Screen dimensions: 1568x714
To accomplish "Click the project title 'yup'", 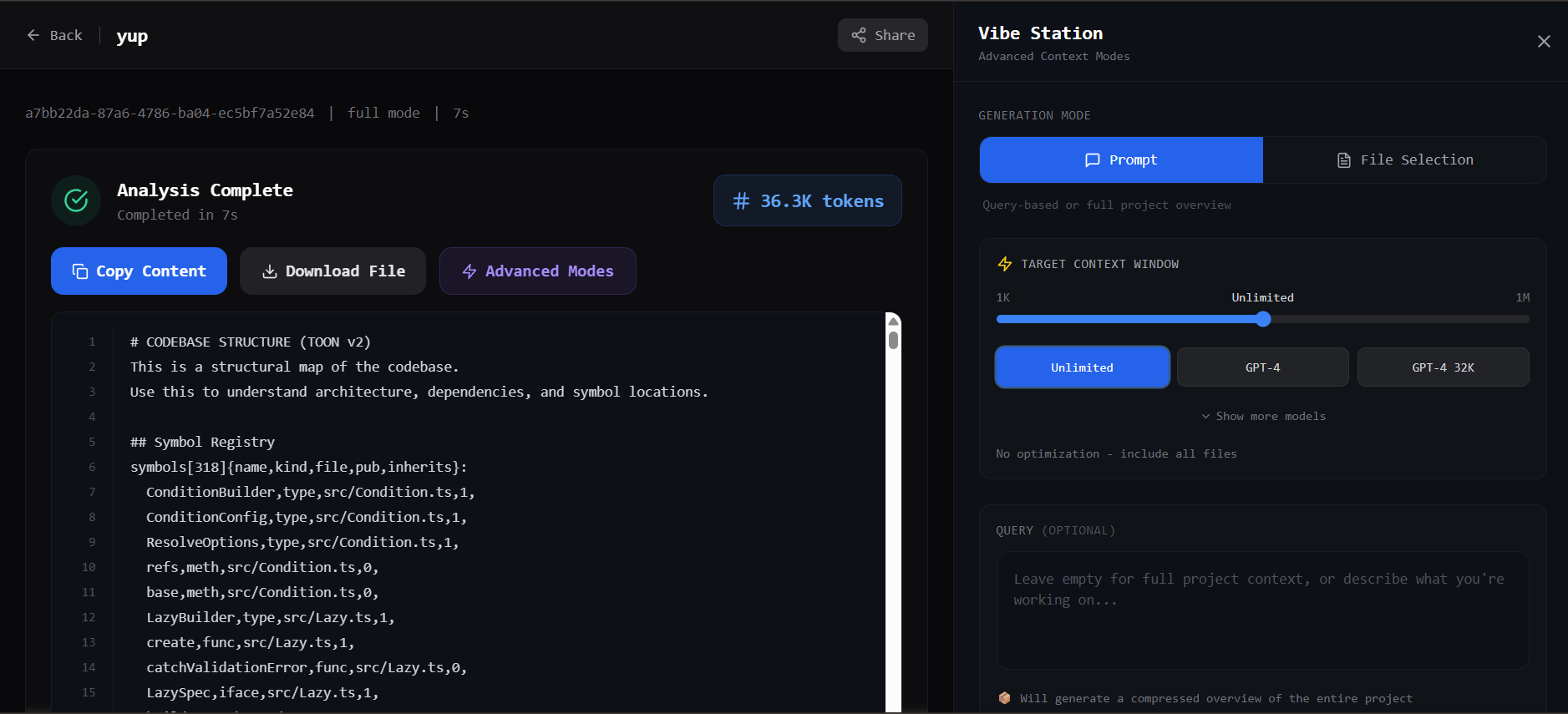I will 132,36.
